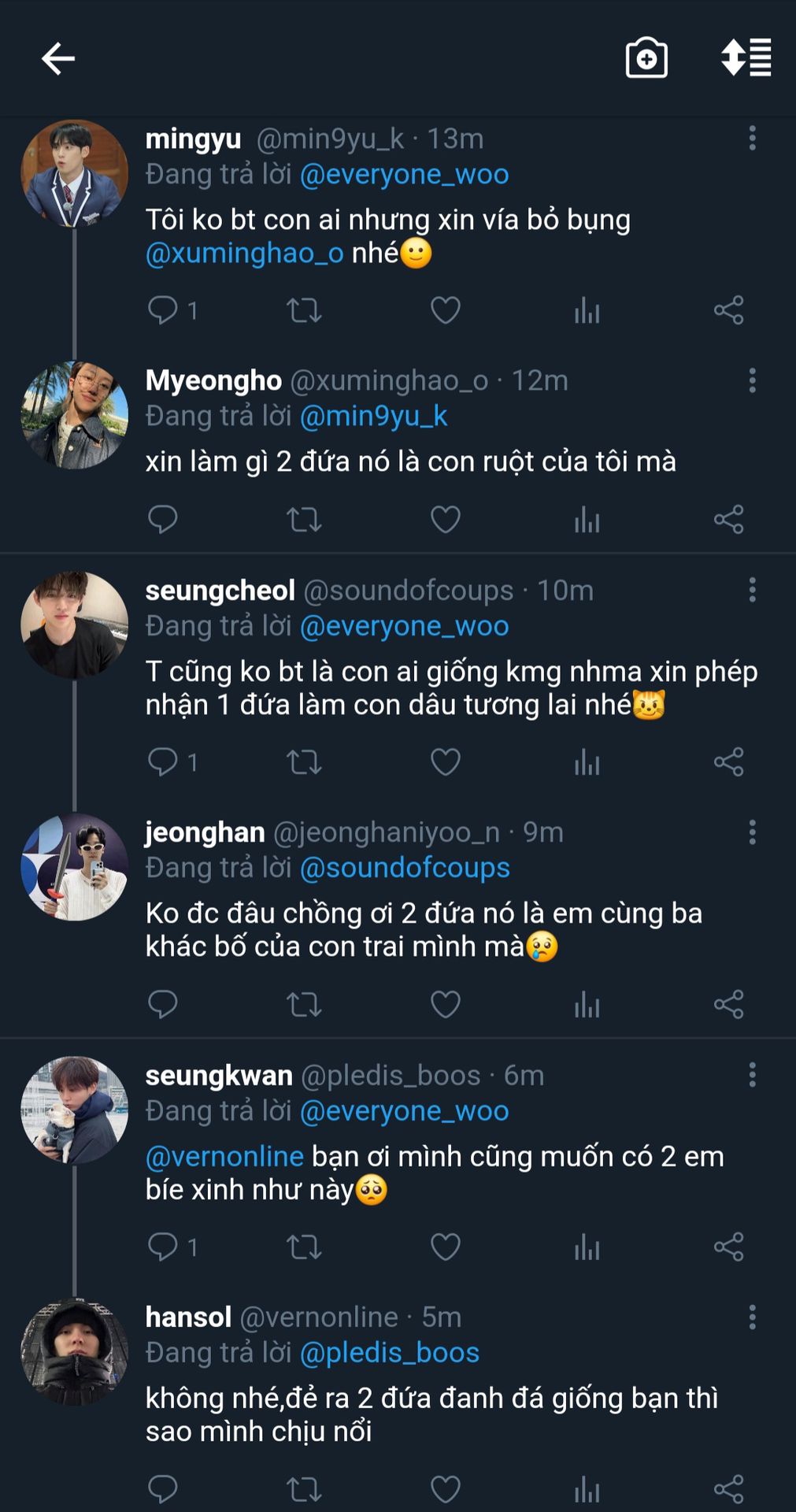
Task: Share jeonghan's tweet
Action: [x=728, y=1004]
